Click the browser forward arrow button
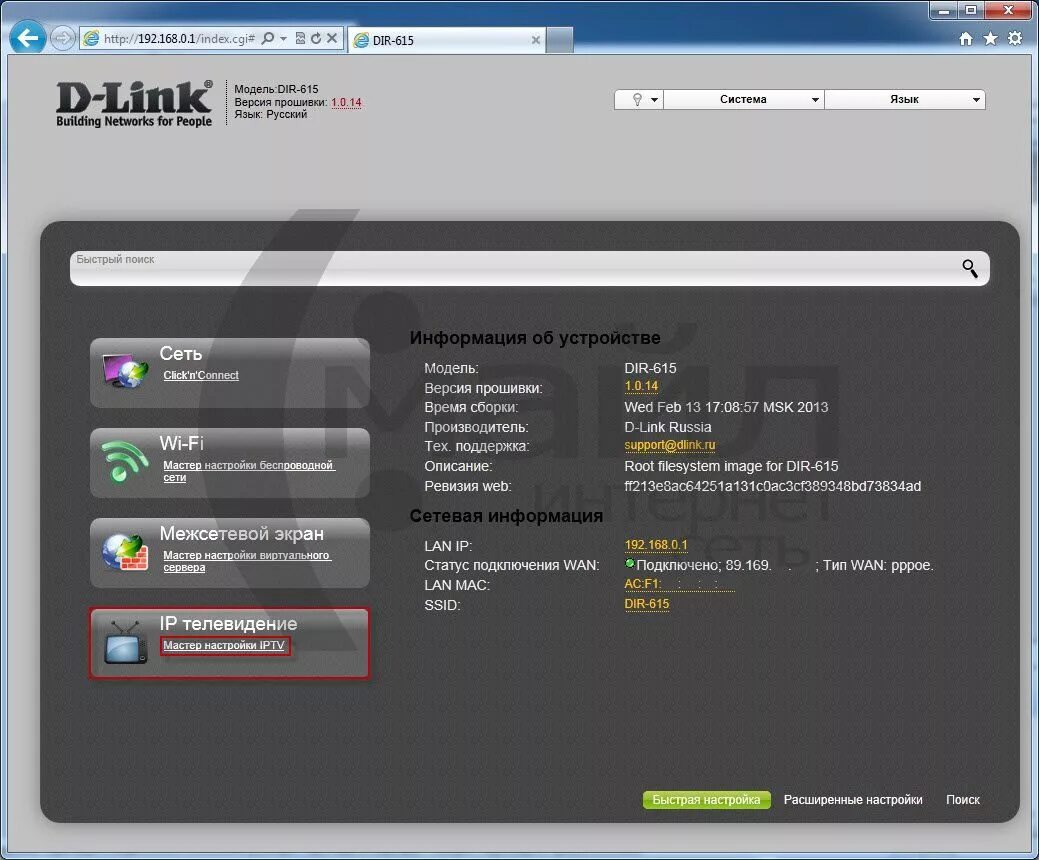 tap(62, 38)
